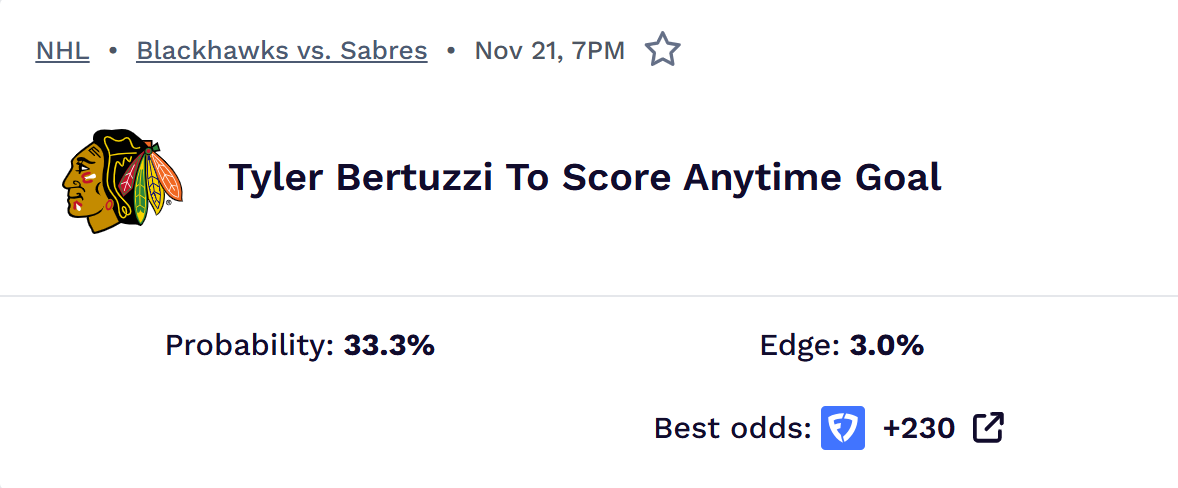Click the Anytime Goal text in the heading

pyautogui.click(x=811, y=178)
